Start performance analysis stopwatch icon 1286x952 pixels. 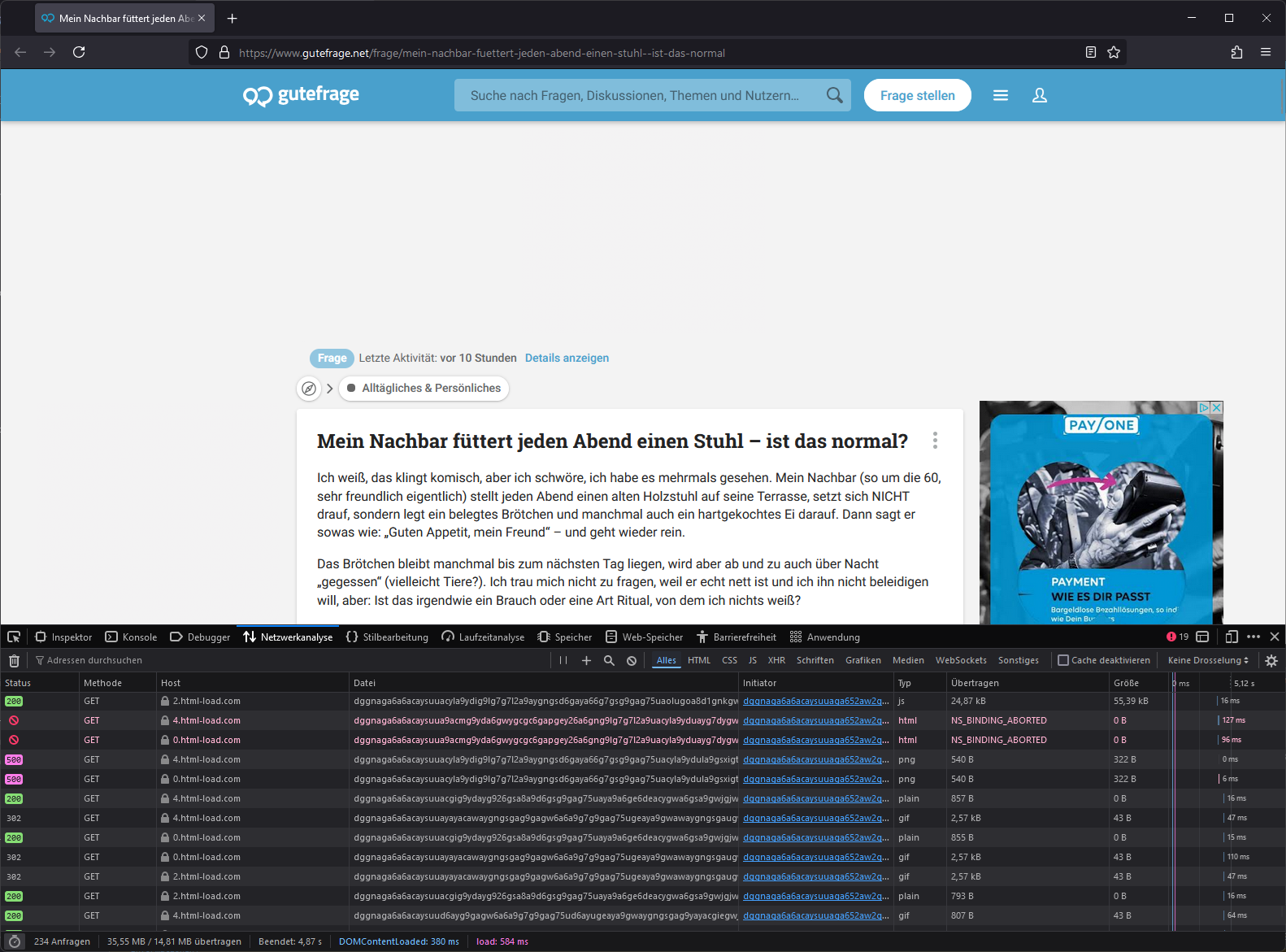14,941
